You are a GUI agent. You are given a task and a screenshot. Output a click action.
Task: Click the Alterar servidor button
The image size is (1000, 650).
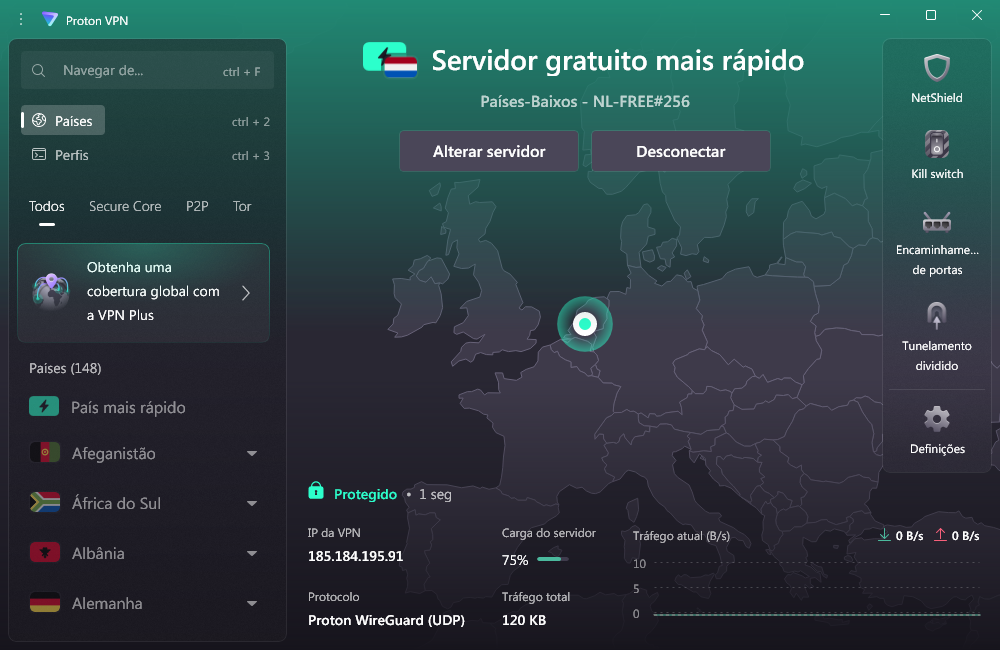tap(489, 151)
